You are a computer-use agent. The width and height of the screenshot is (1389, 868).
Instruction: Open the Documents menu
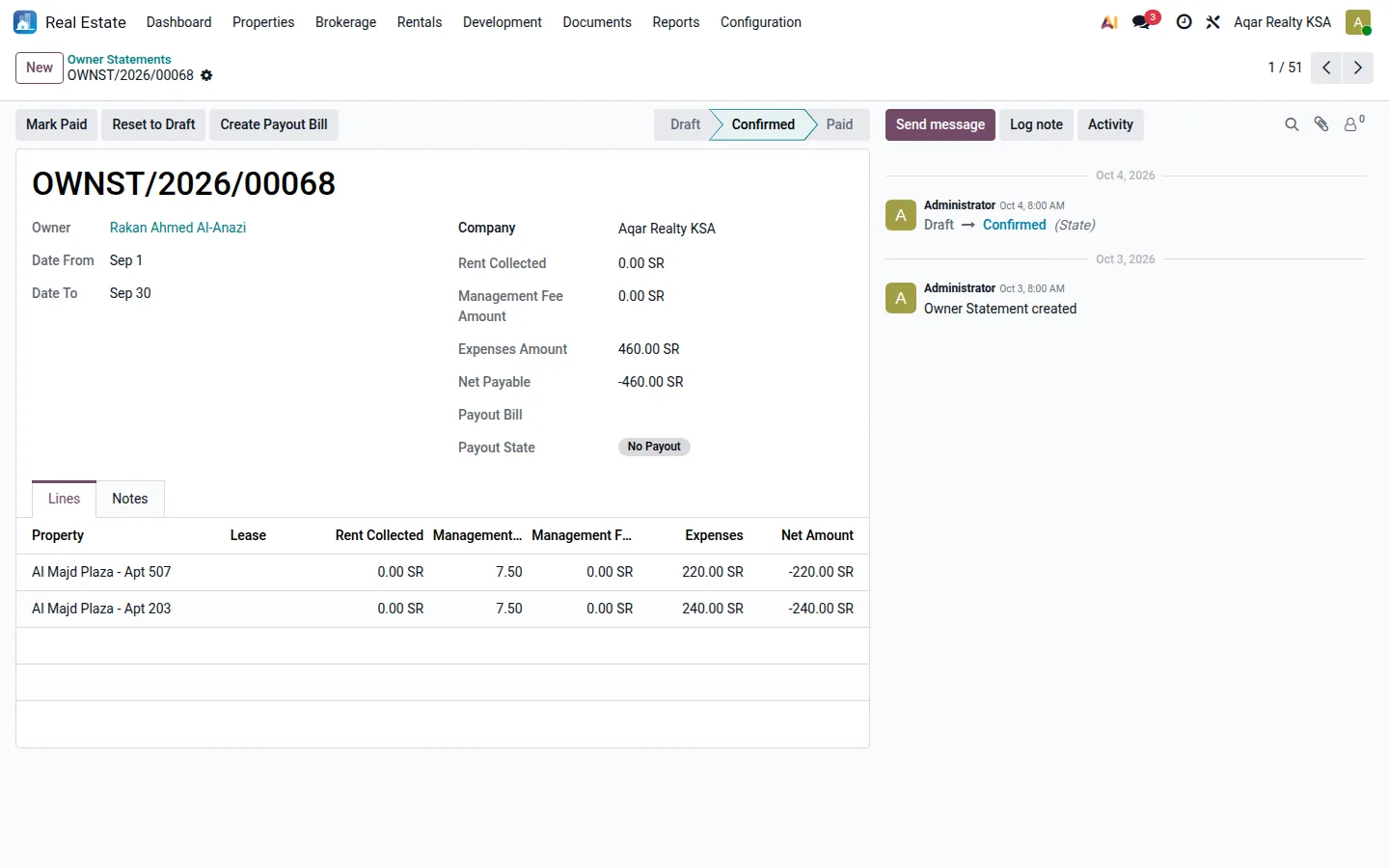pos(597,22)
